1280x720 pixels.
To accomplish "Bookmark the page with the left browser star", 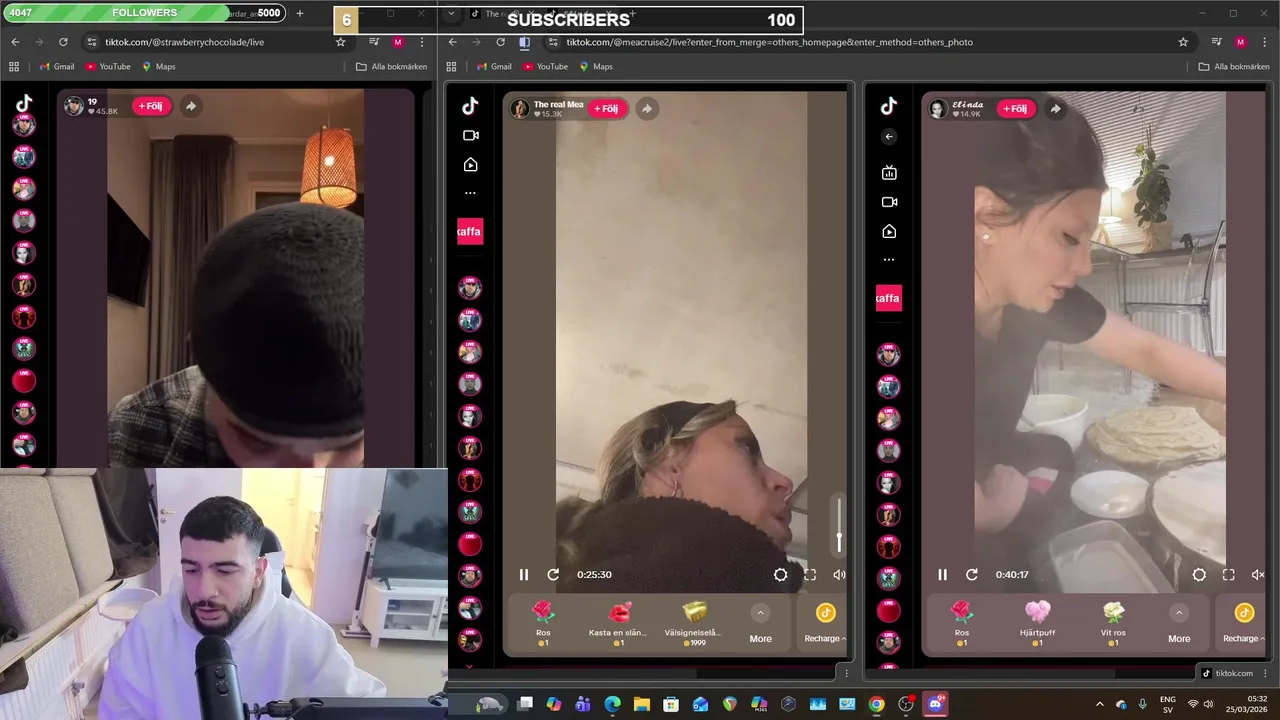I will point(340,42).
